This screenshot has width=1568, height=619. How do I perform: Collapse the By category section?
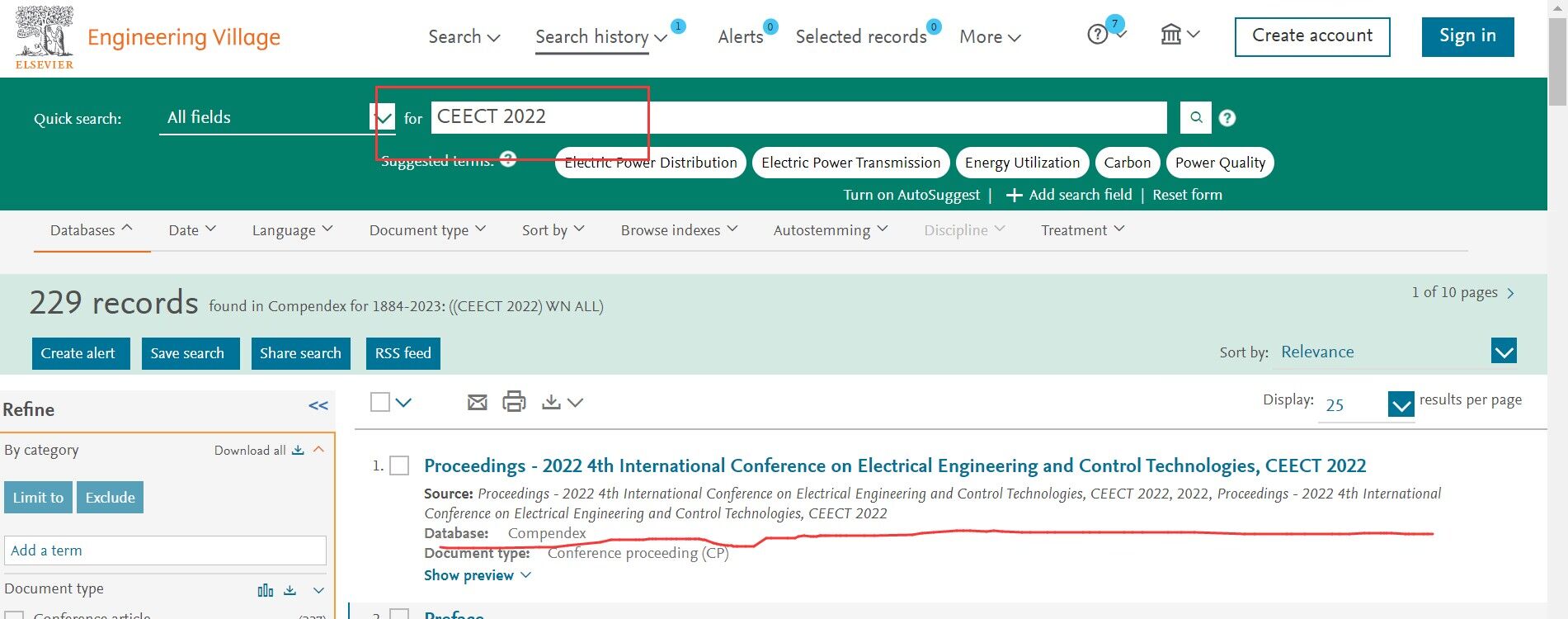coord(318,450)
